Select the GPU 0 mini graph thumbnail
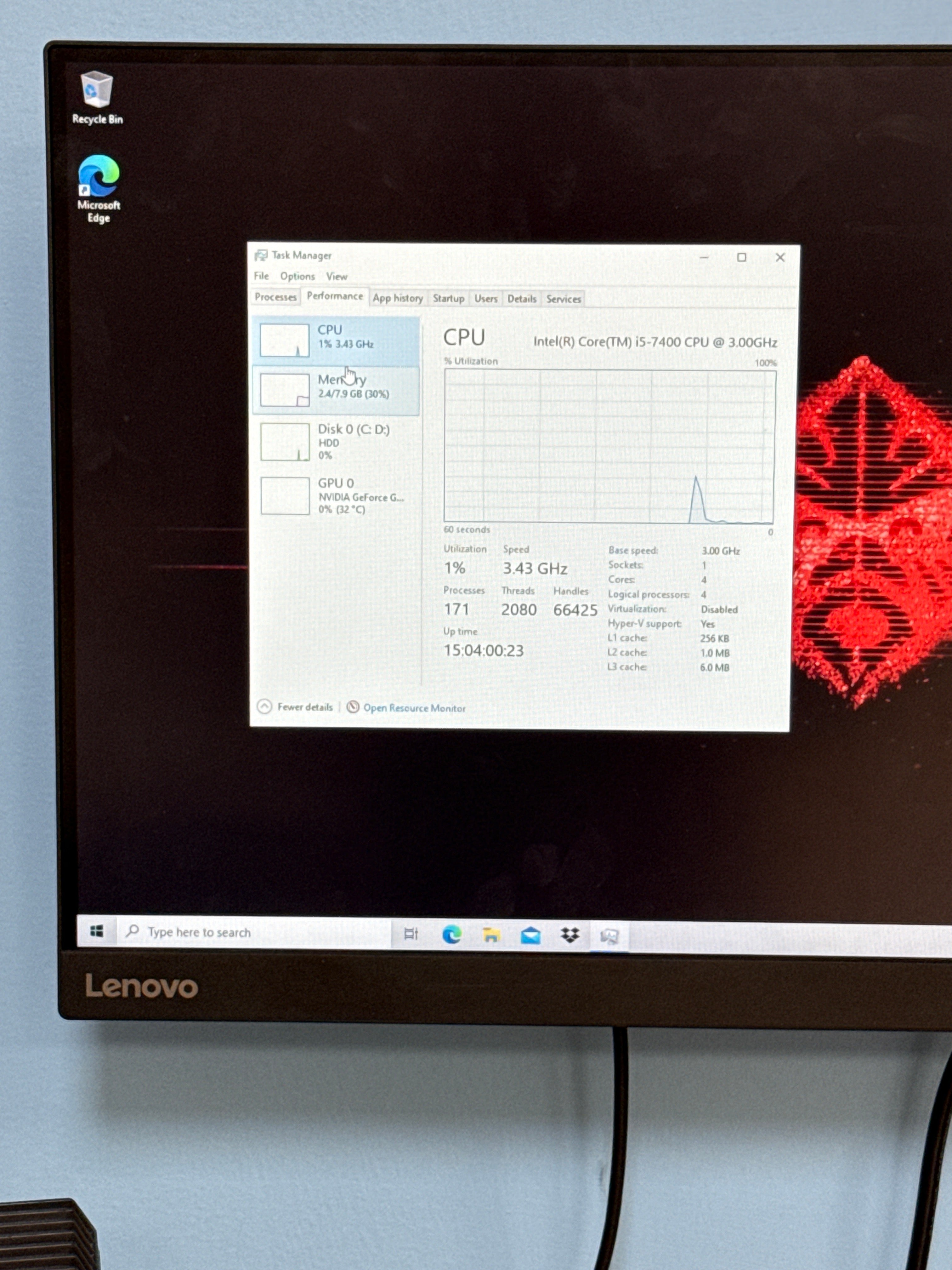The height and width of the screenshot is (1270, 952). [x=285, y=495]
